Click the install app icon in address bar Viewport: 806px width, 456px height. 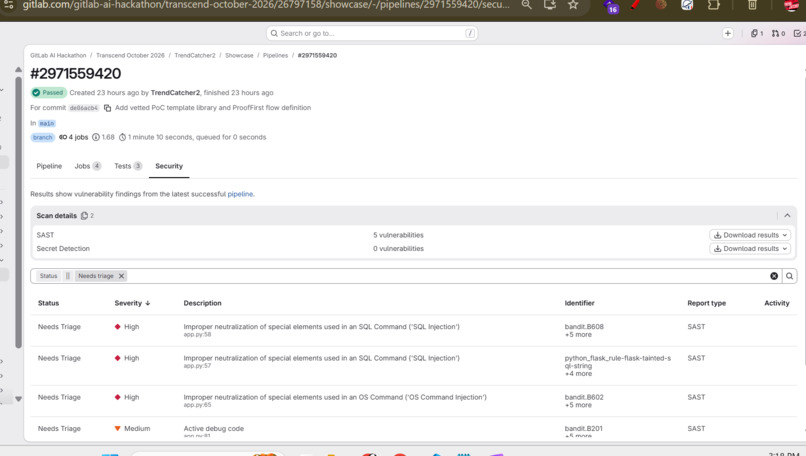(x=549, y=5)
